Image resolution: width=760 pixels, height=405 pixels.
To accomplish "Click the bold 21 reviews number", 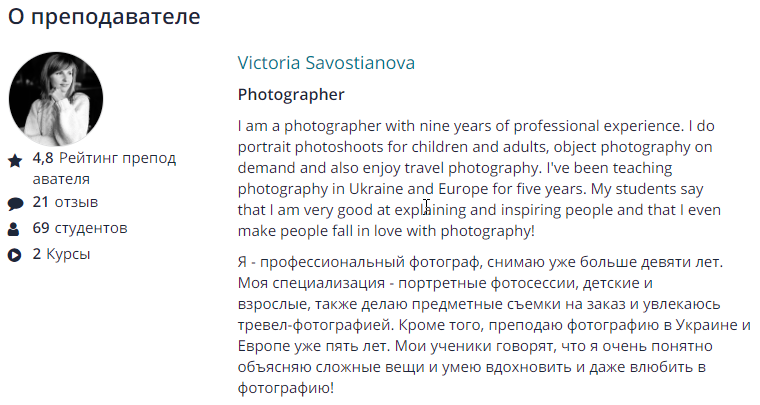I will (x=41, y=202).
